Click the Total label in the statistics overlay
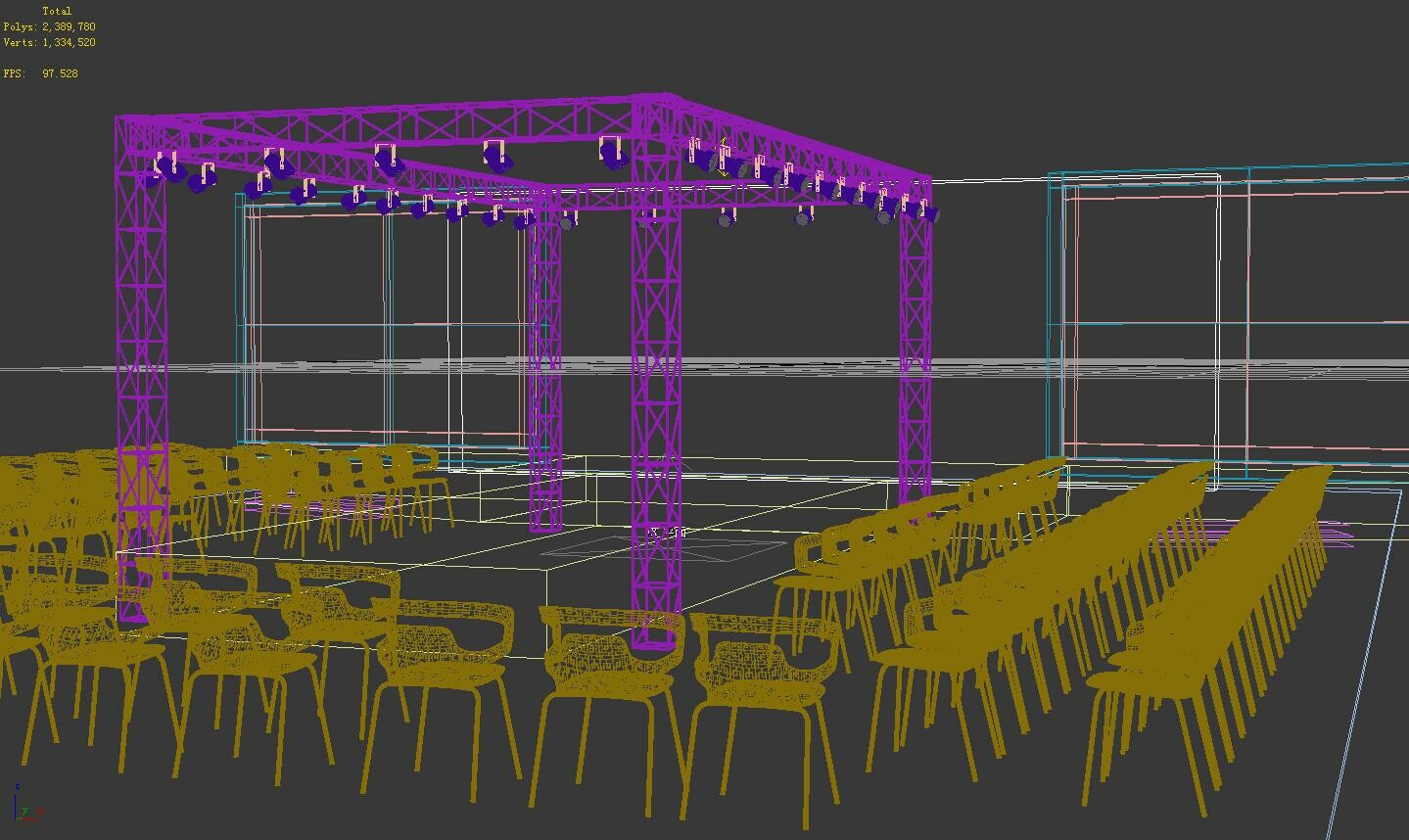 tap(56, 10)
